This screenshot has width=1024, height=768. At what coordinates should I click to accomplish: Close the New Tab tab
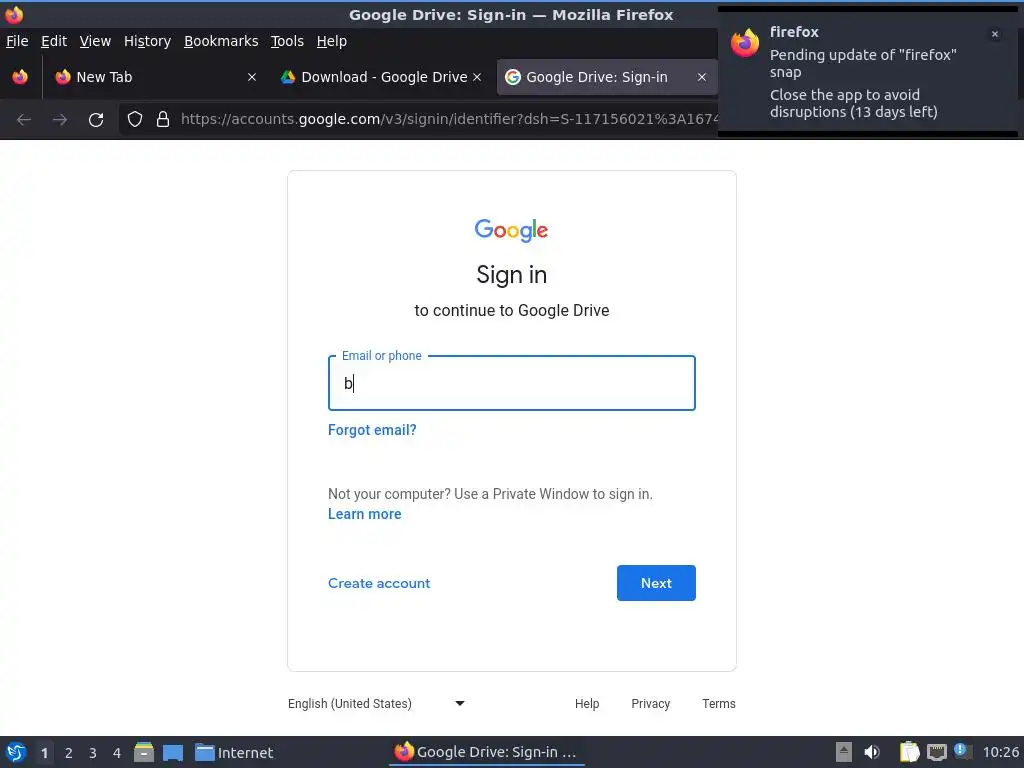pyautogui.click(x=251, y=77)
